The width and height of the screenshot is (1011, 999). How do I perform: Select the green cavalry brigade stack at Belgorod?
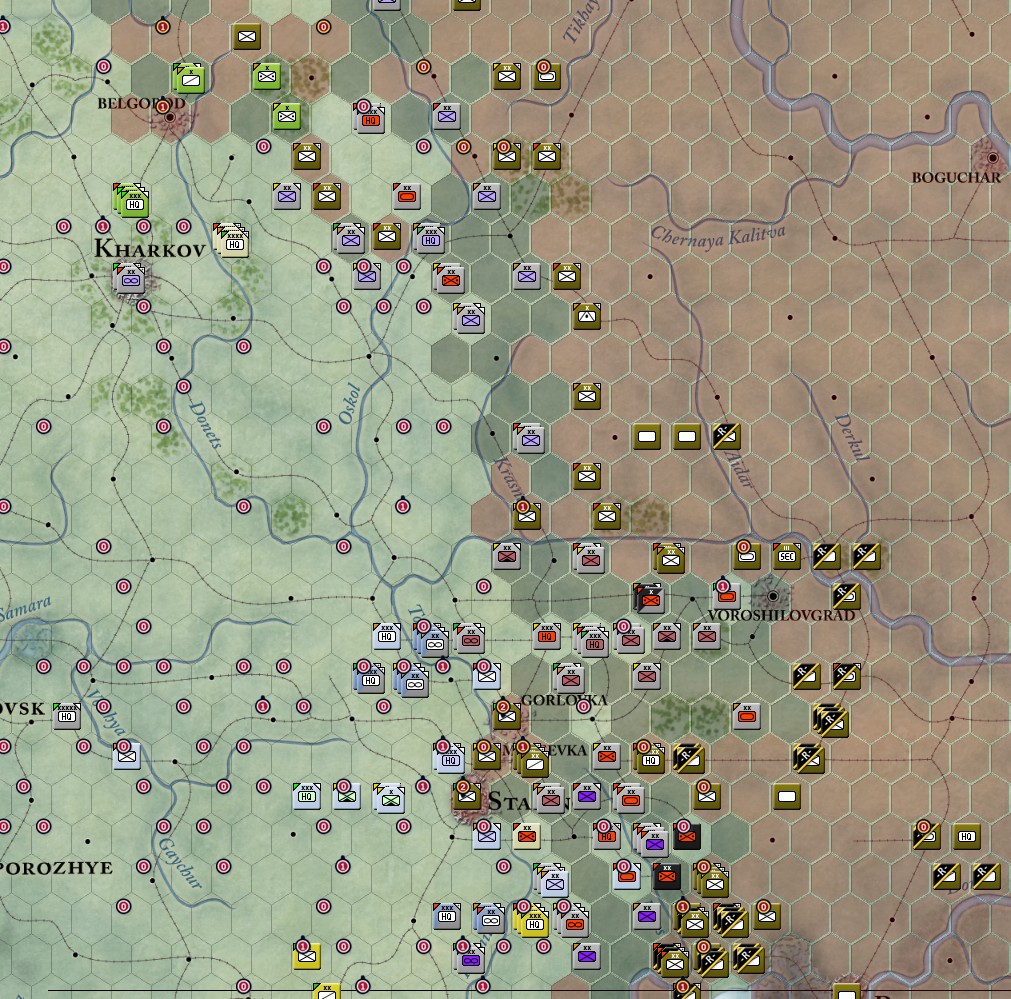pos(190,78)
